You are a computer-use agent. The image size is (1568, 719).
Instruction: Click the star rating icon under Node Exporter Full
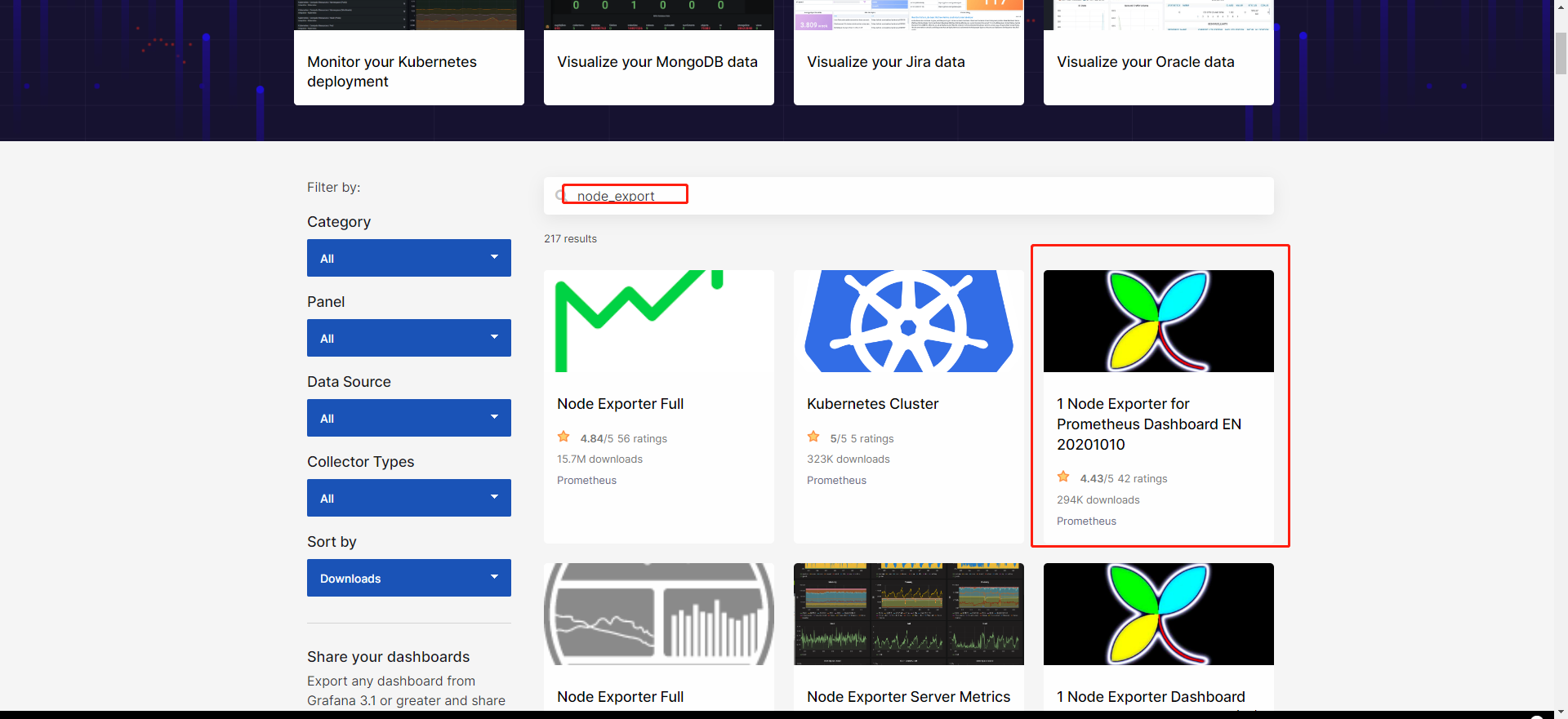[563, 437]
